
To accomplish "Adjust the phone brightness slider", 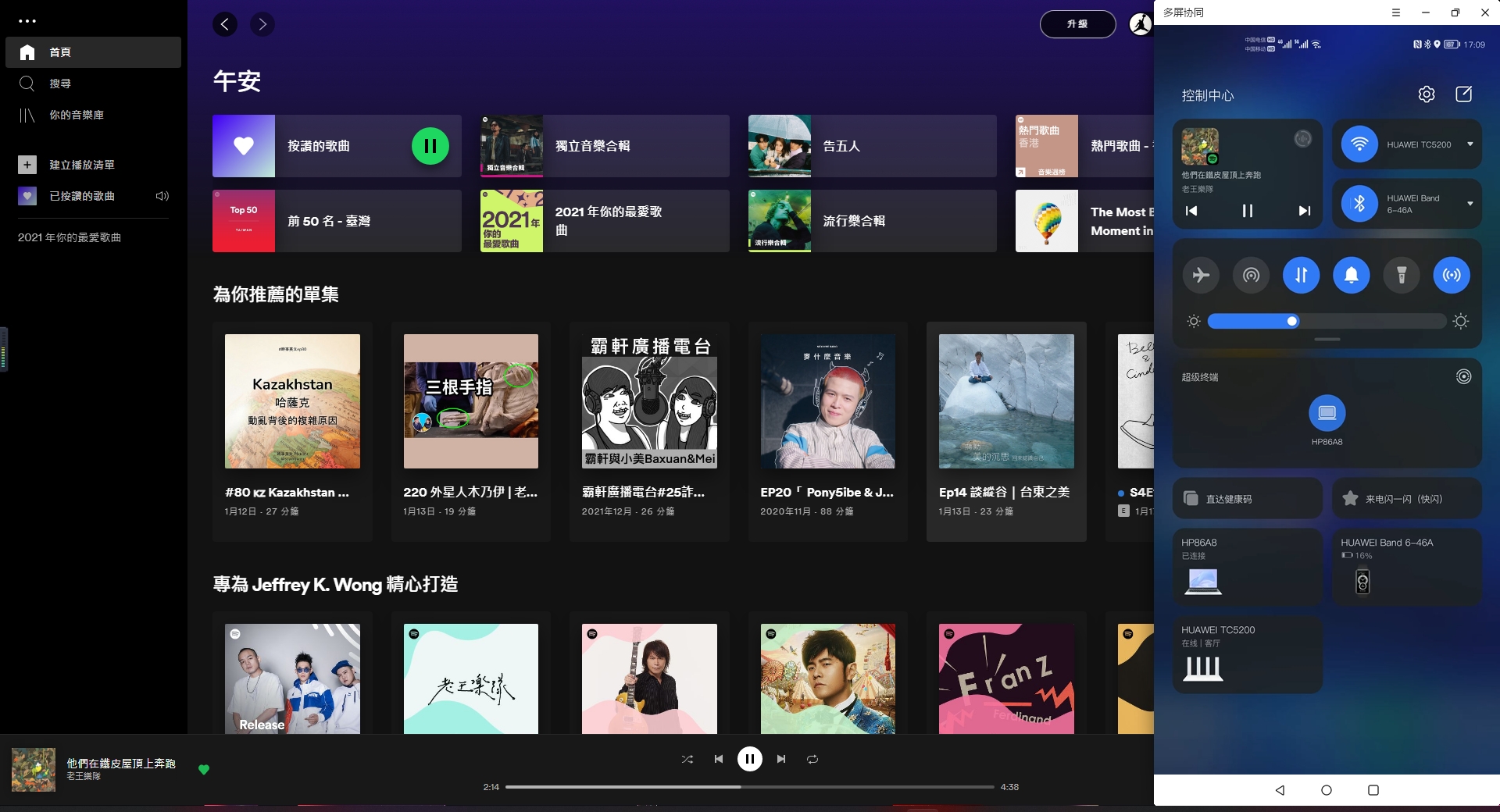I will [1327, 321].
